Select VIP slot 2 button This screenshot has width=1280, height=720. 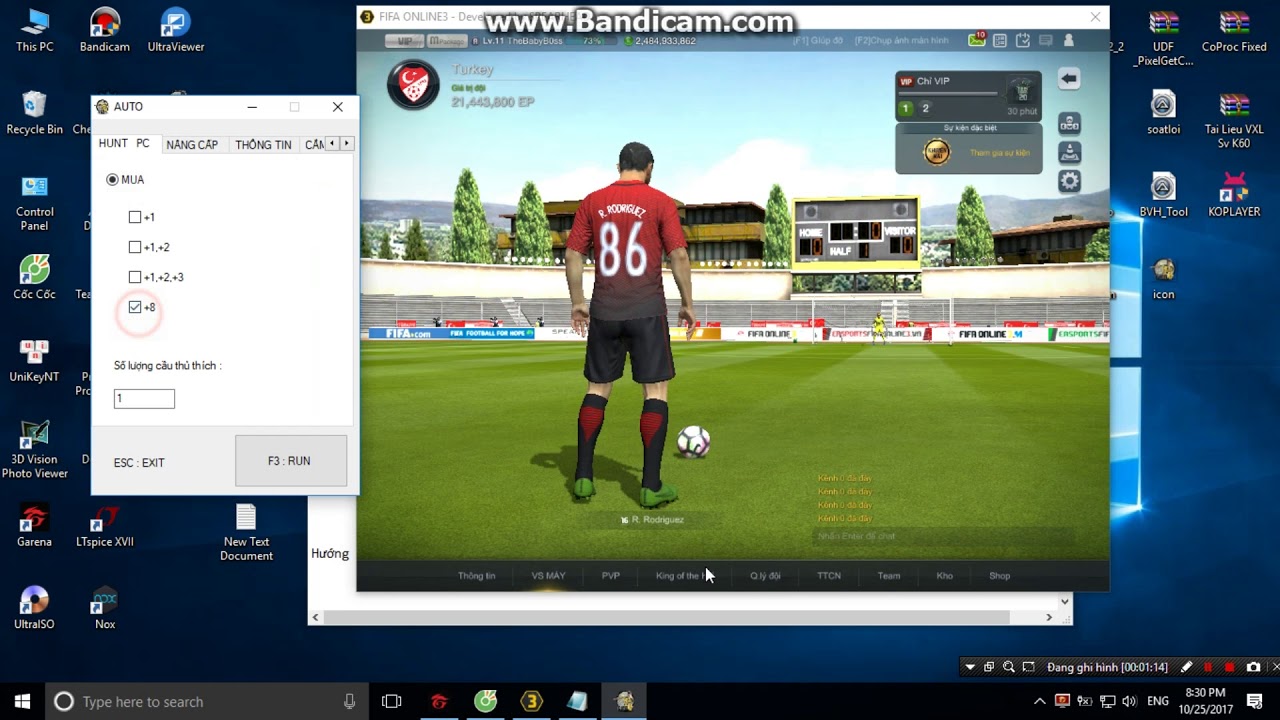925,108
